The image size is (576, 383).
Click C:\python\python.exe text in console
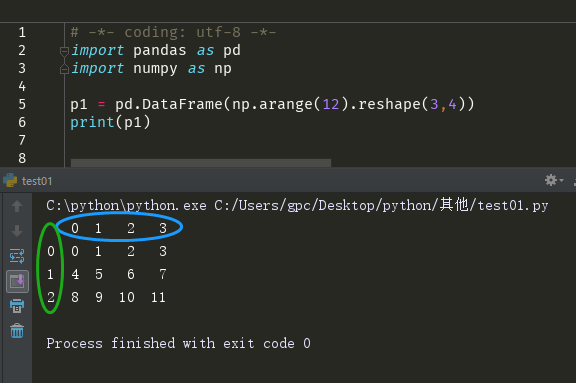[x=126, y=205]
